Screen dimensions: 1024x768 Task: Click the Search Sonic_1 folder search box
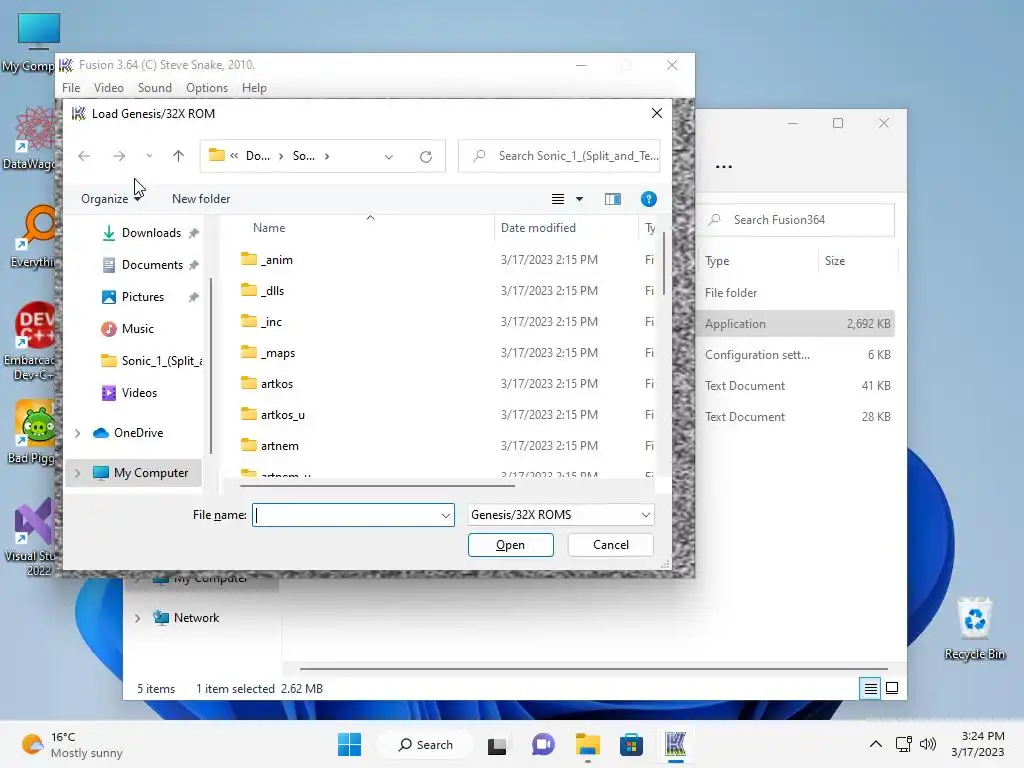[559, 156]
